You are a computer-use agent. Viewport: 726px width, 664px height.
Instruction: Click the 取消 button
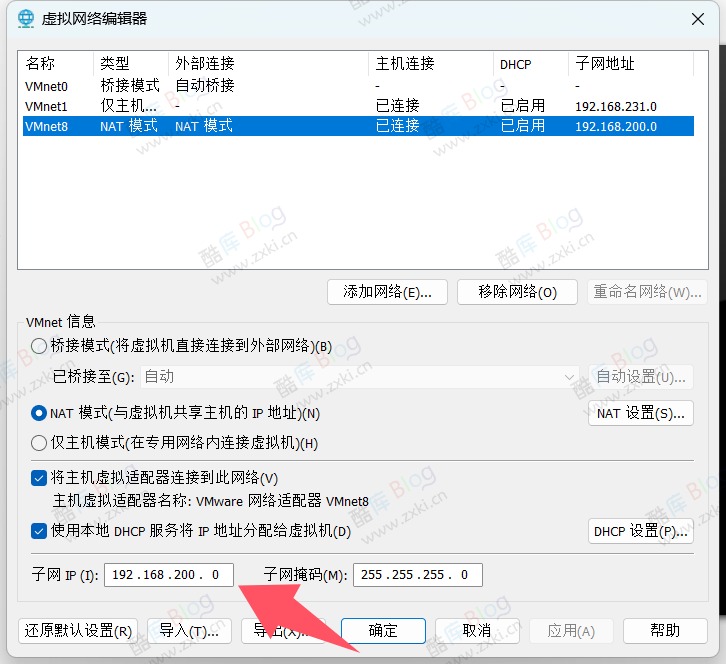coord(477,631)
